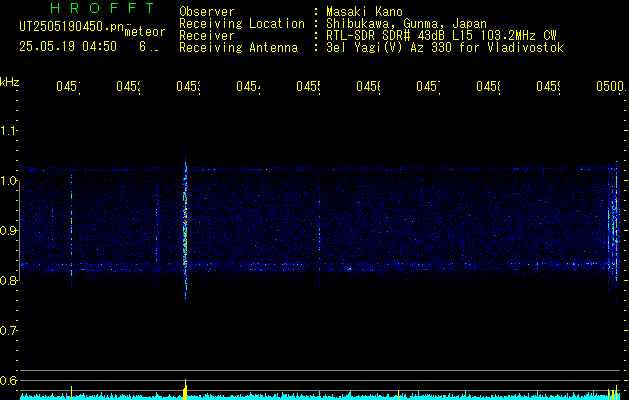Click the tall yellow amplitude spike at 0453

pos(185,389)
